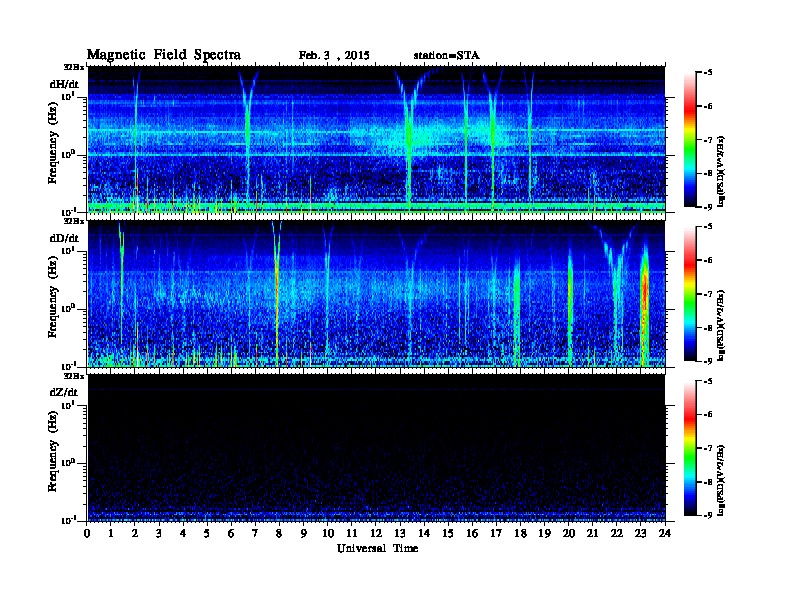Click the "-6" value on dD/dt colorbar
Image resolution: width=792 pixels, height=612 pixels.
(x=707, y=261)
